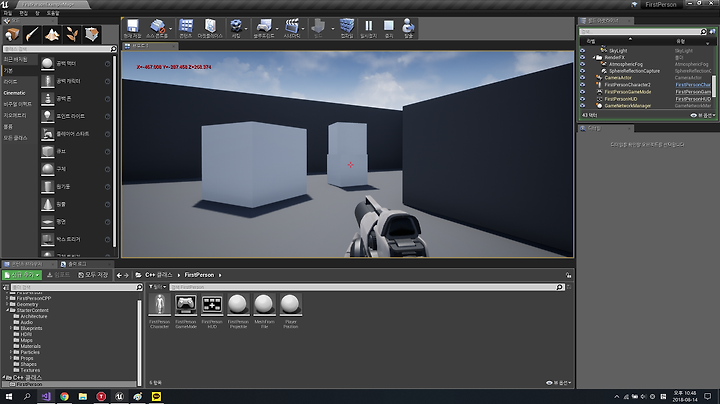Open the first menu in the menu bar

click(x=7, y=13)
